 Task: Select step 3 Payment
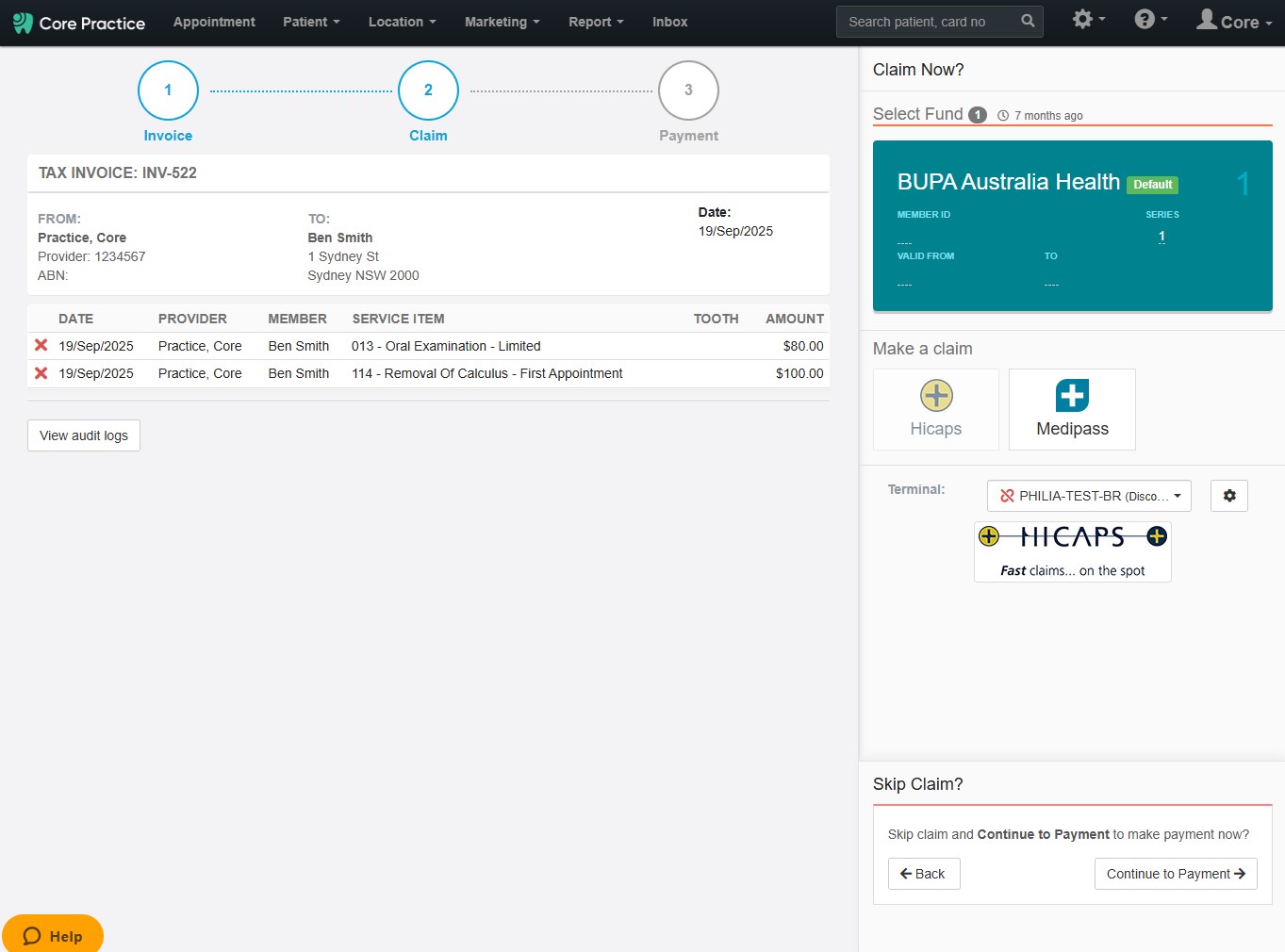coord(688,90)
